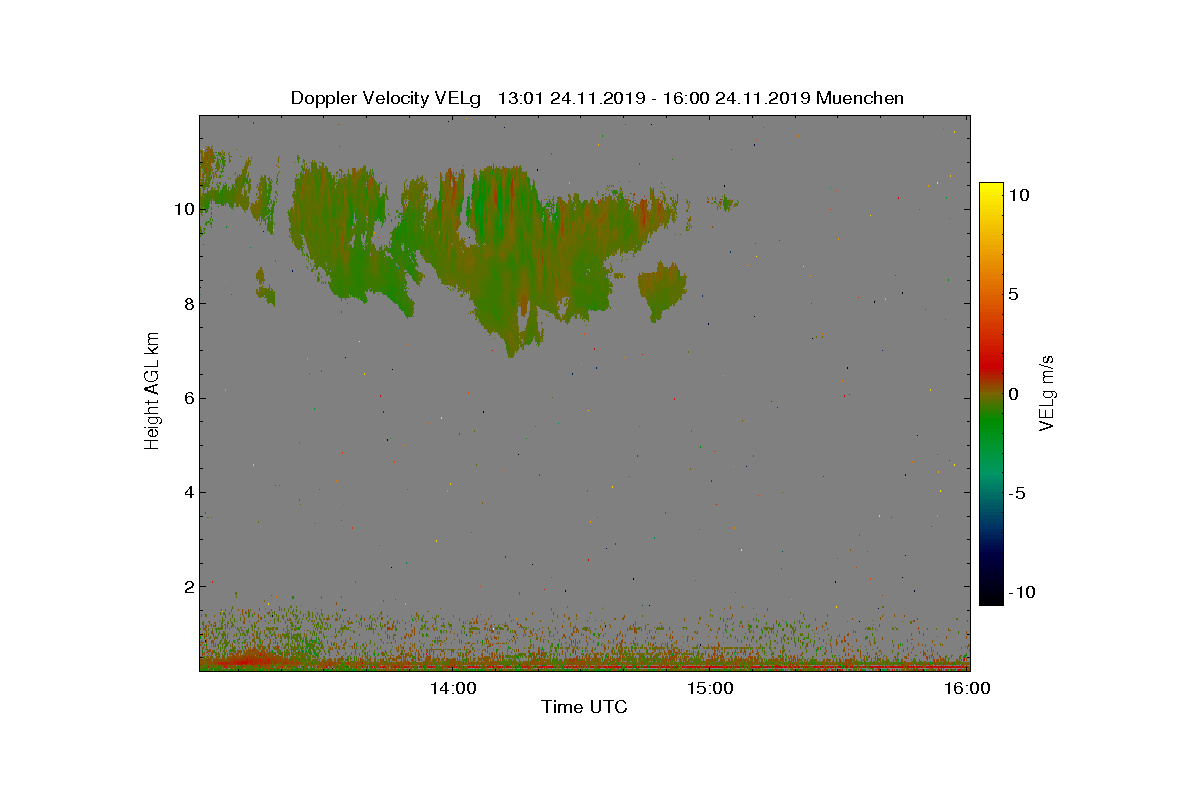1200x800 pixels.
Task: Click the height axis tick '6'
Action: click(x=187, y=397)
